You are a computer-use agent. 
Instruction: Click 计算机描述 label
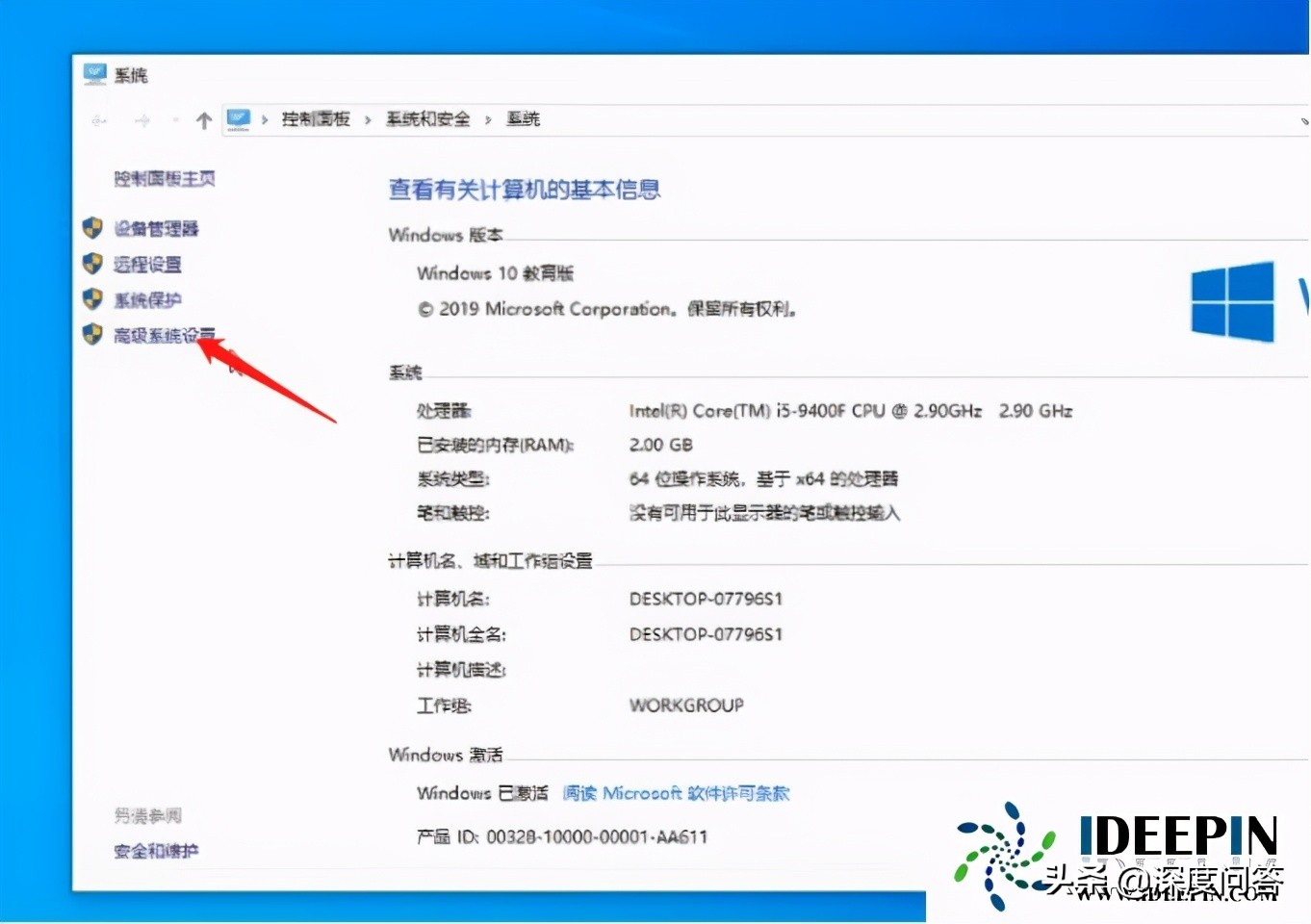(x=461, y=670)
